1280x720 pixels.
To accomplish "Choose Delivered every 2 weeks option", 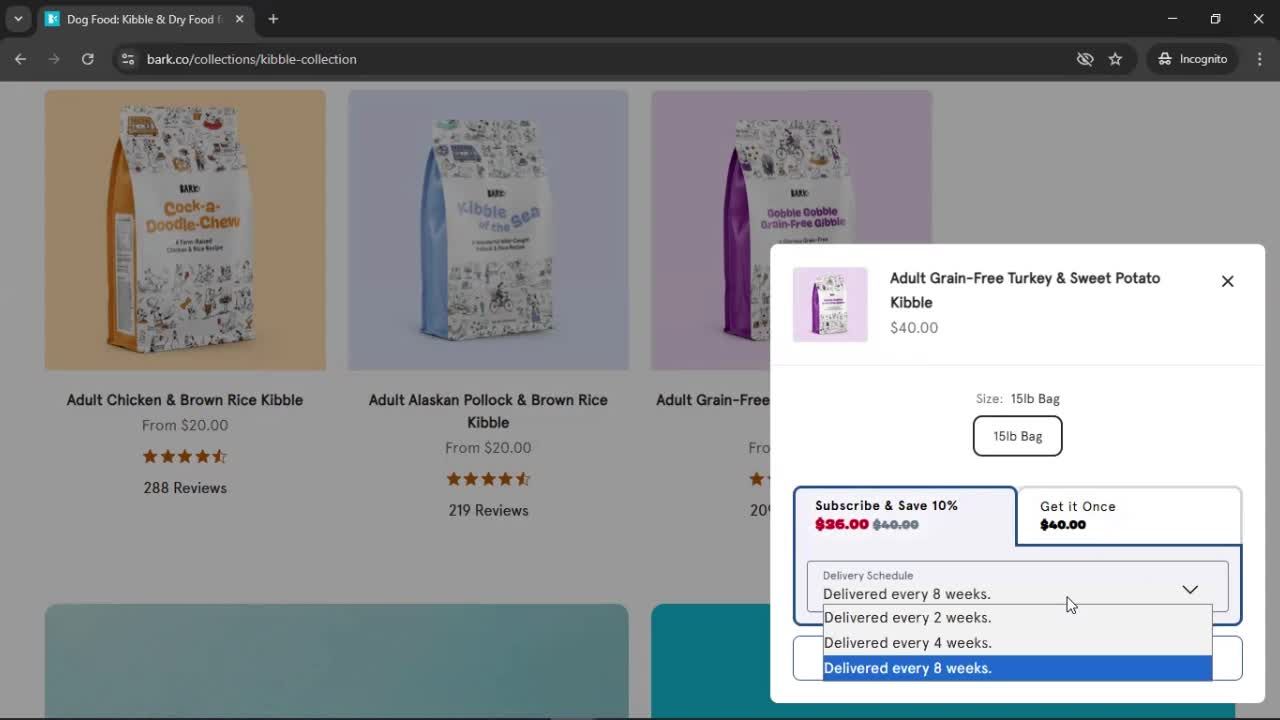I will (x=1017, y=618).
